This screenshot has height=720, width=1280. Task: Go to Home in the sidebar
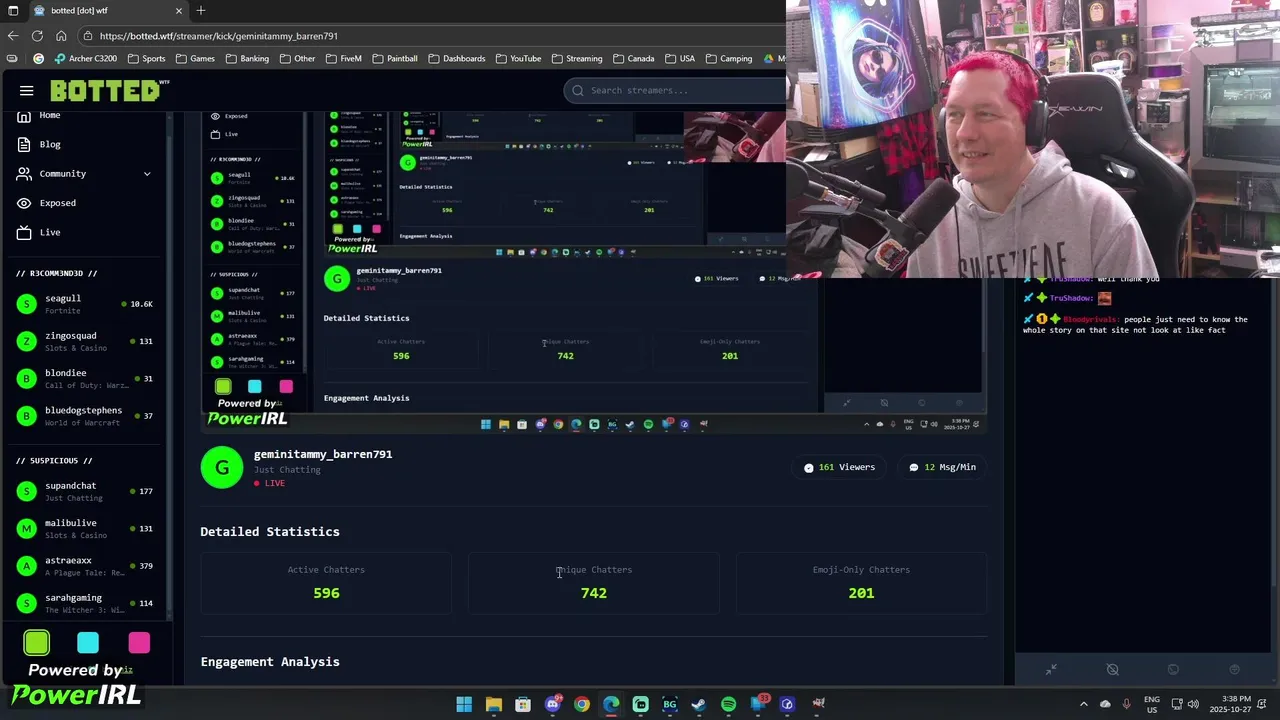click(x=50, y=115)
